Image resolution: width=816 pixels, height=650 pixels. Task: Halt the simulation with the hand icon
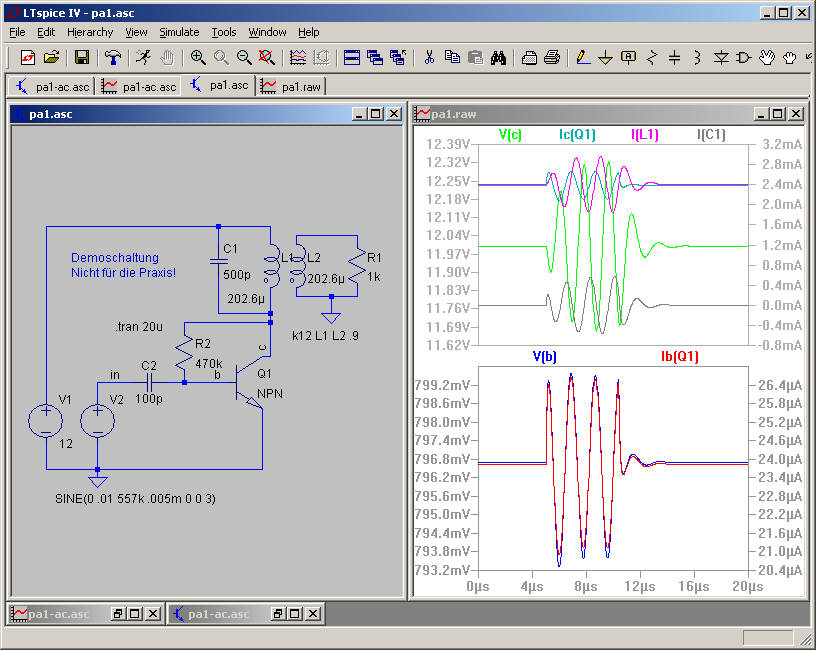(167, 57)
